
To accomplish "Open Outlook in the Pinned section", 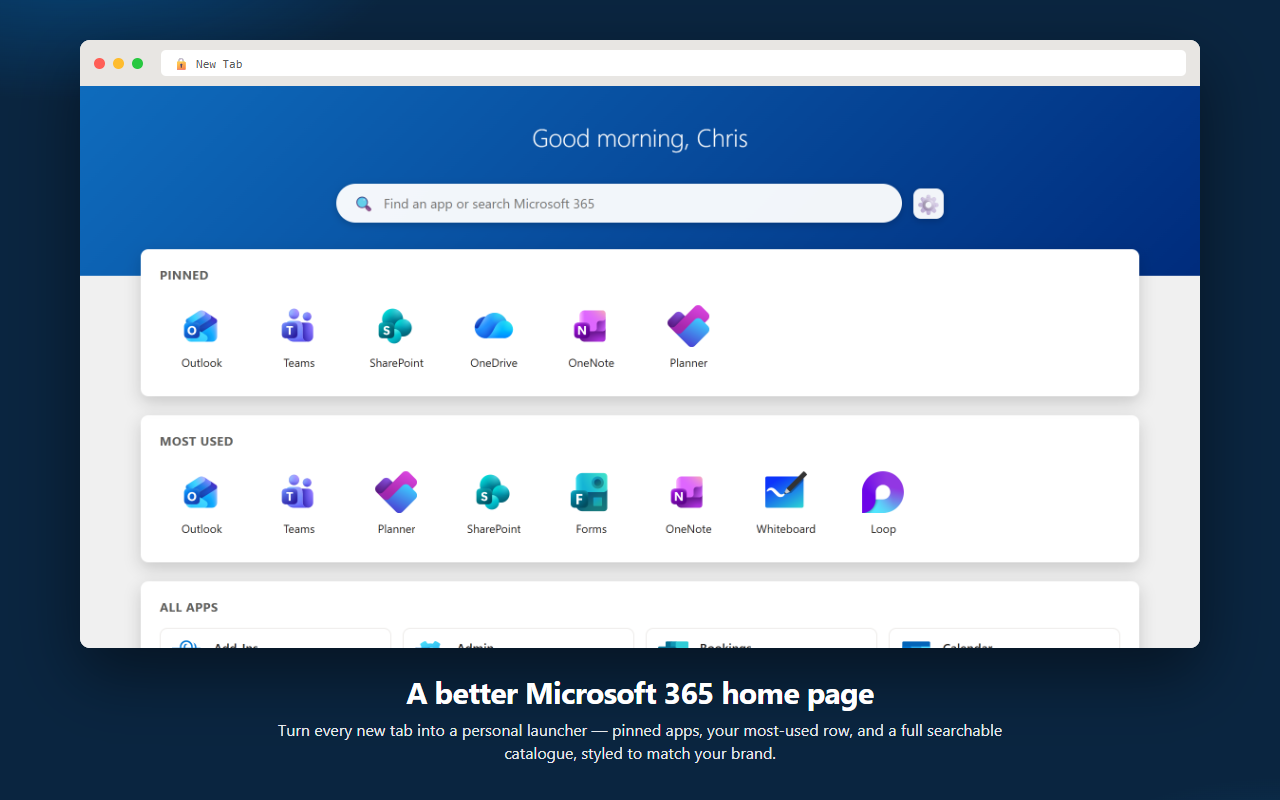I will point(201,337).
